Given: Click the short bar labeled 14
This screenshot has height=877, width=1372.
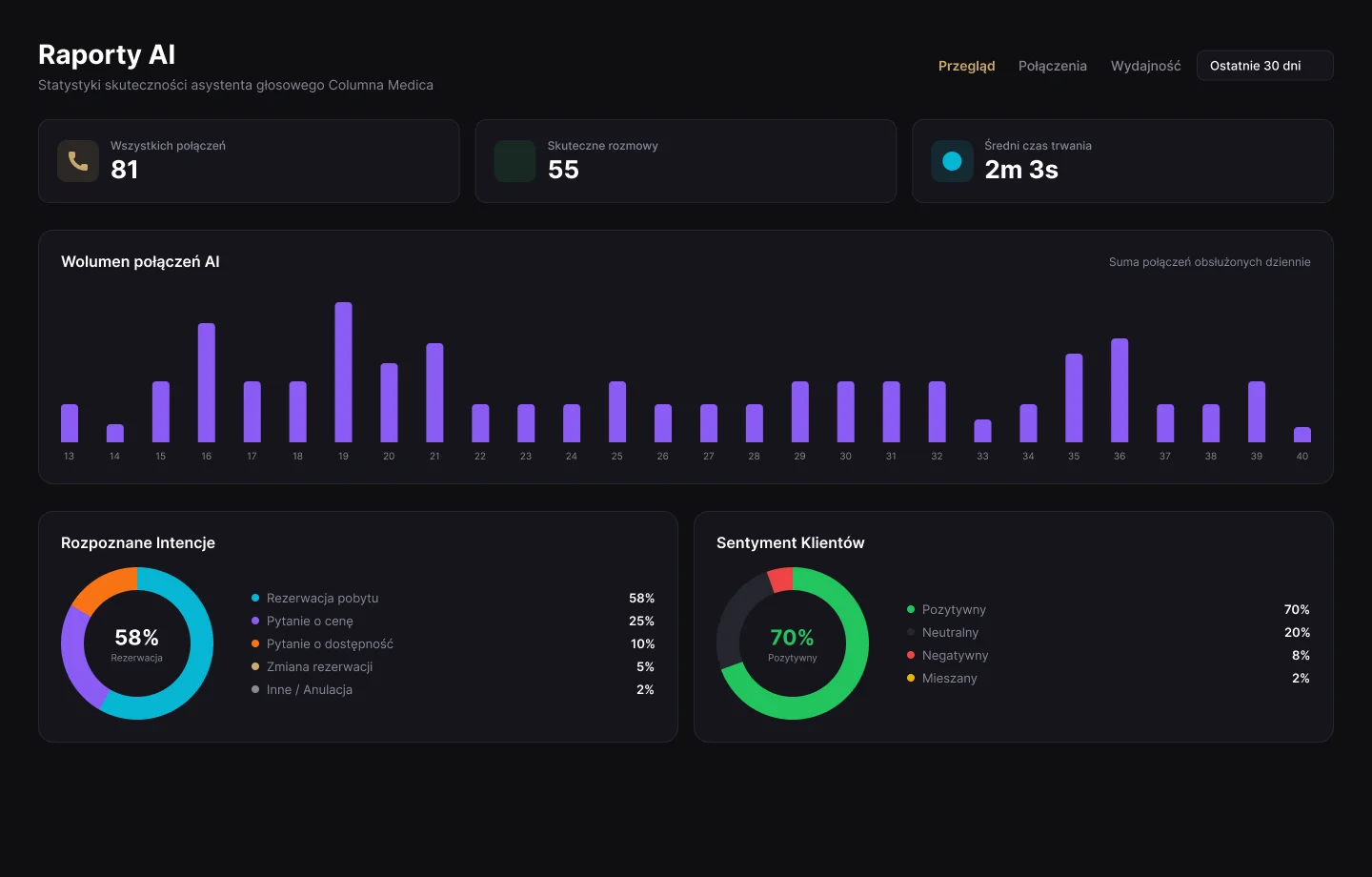Looking at the screenshot, I should (114, 433).
